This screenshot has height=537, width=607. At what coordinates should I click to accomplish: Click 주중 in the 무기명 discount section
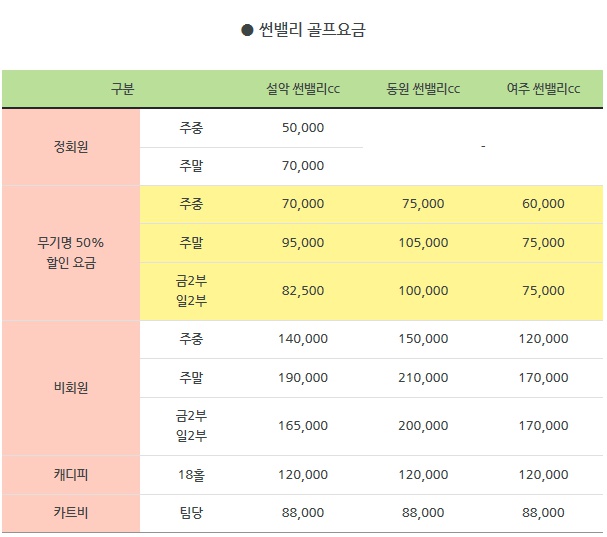pos(191,204)
